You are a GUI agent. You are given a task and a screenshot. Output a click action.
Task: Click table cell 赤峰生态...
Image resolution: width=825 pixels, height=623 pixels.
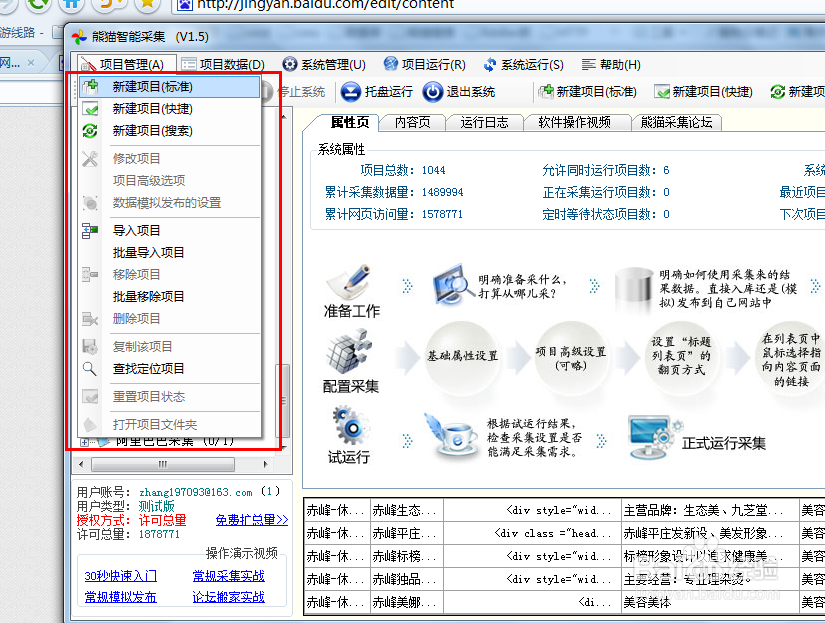407,510
